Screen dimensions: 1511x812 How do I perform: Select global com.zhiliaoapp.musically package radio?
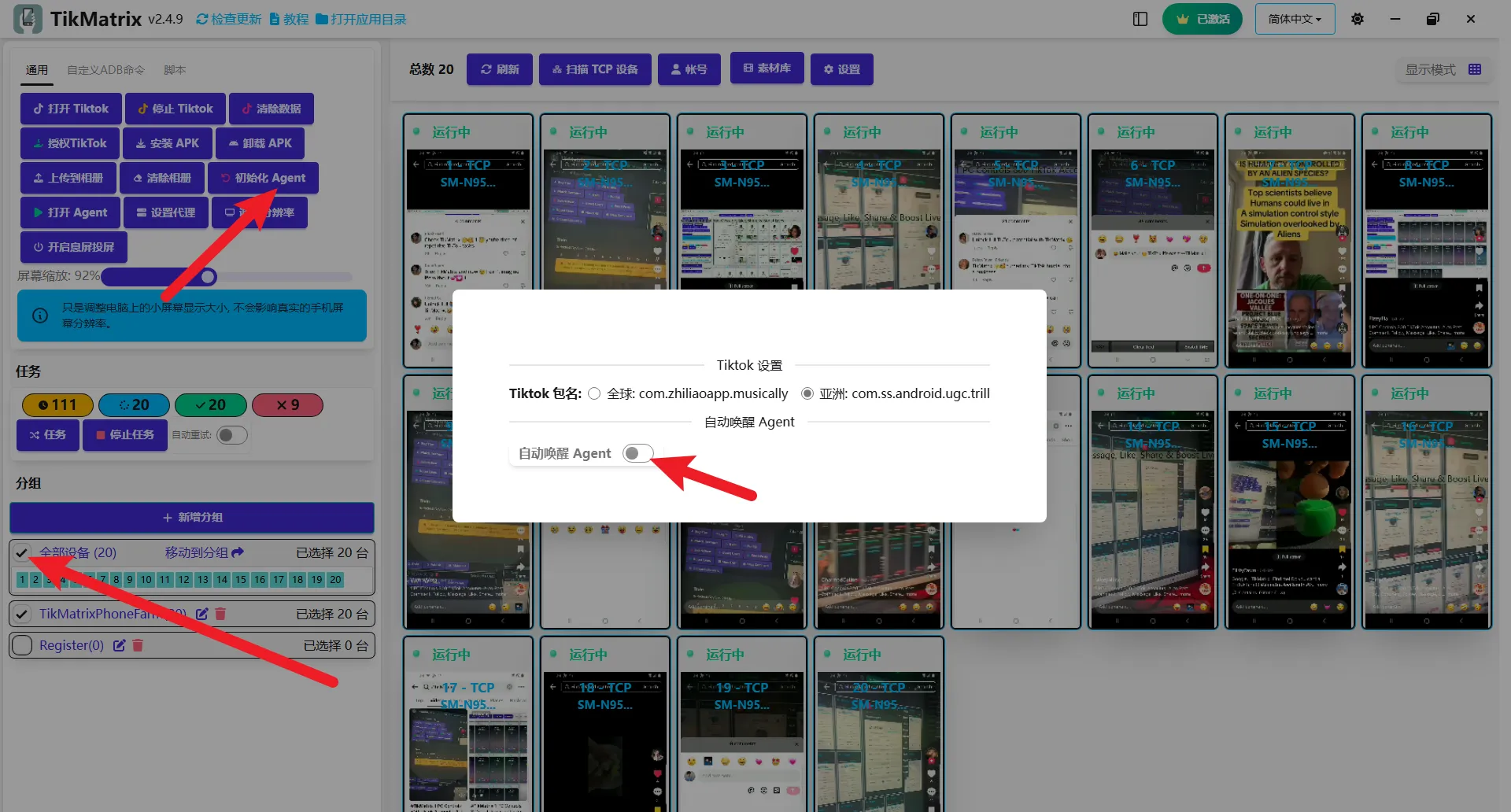tap(594, 393)
